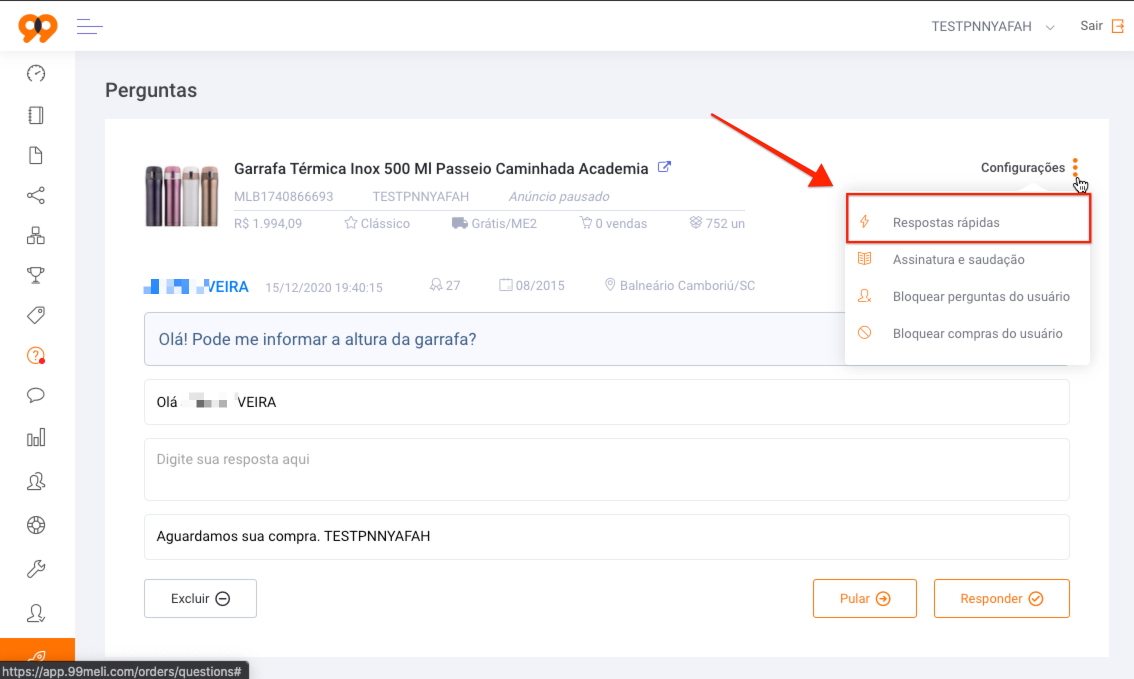Open the chat bubble sidebar icon
The height and width of the screenshot is (679, 1134).
point(35,395)
